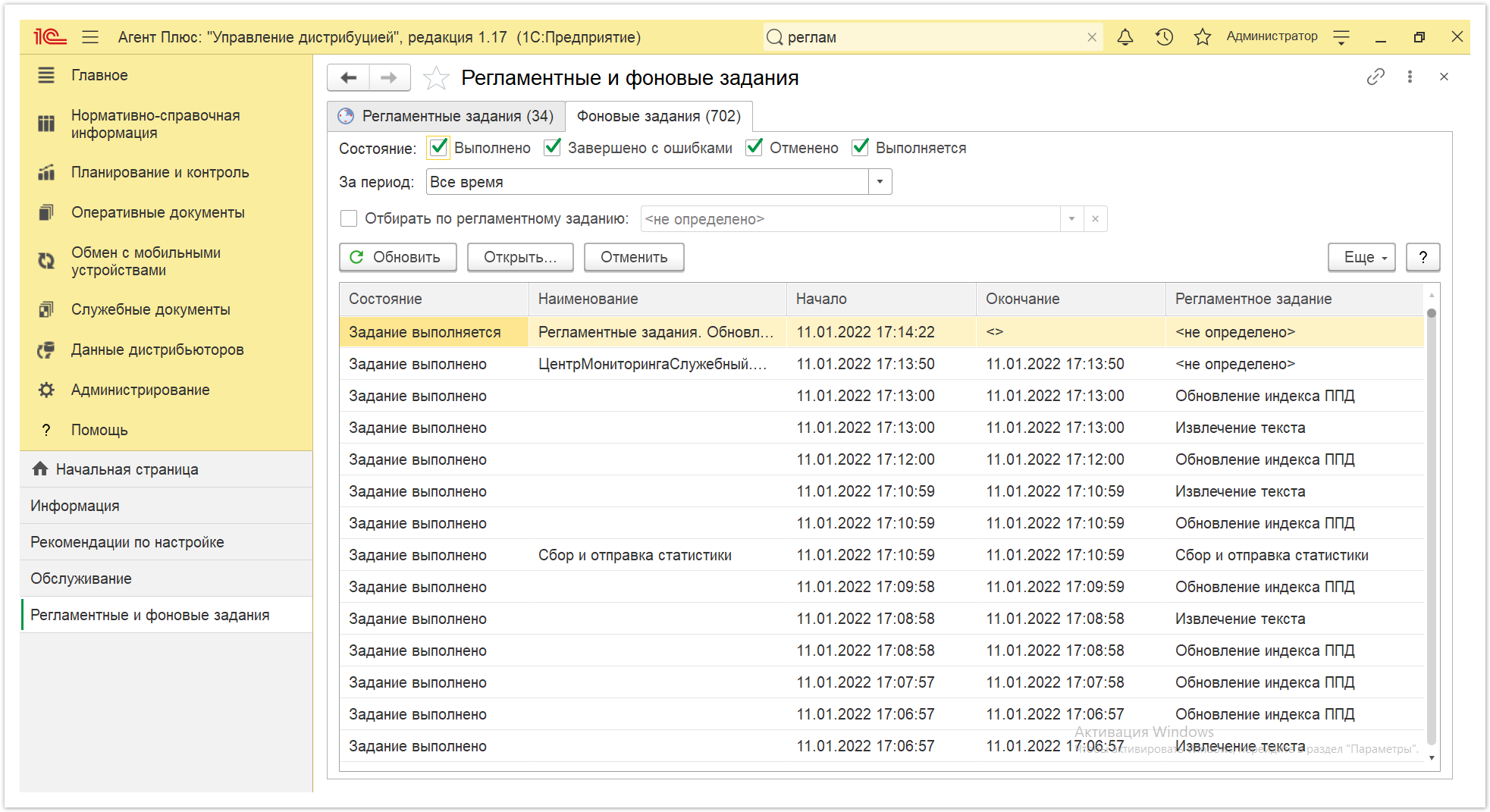The width and height of the screenshot is (1490, 812).
Task: Toggle the Выполняется checkbox
Action: point(861,148)
